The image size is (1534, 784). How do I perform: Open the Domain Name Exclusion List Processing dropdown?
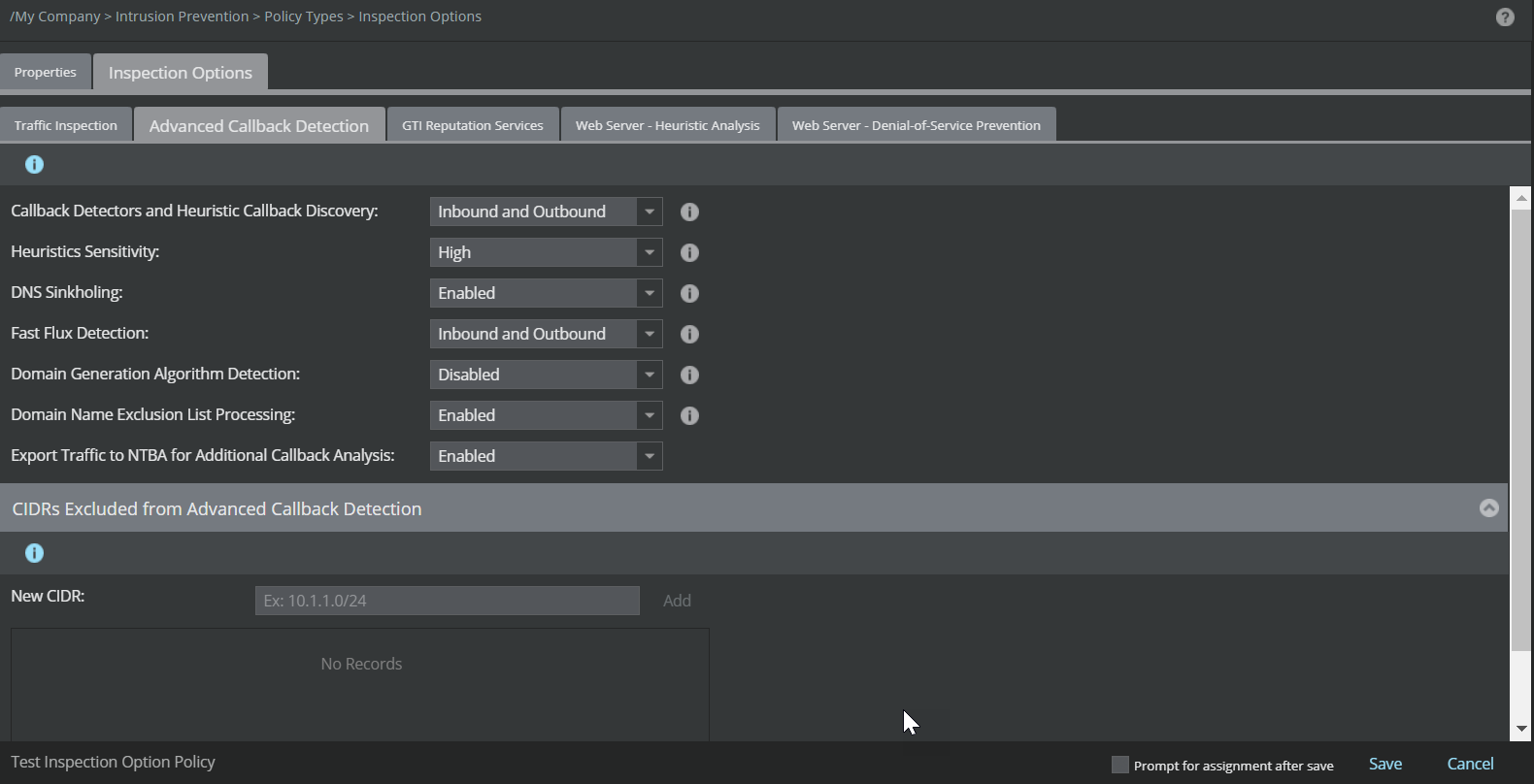click(546, 415)
